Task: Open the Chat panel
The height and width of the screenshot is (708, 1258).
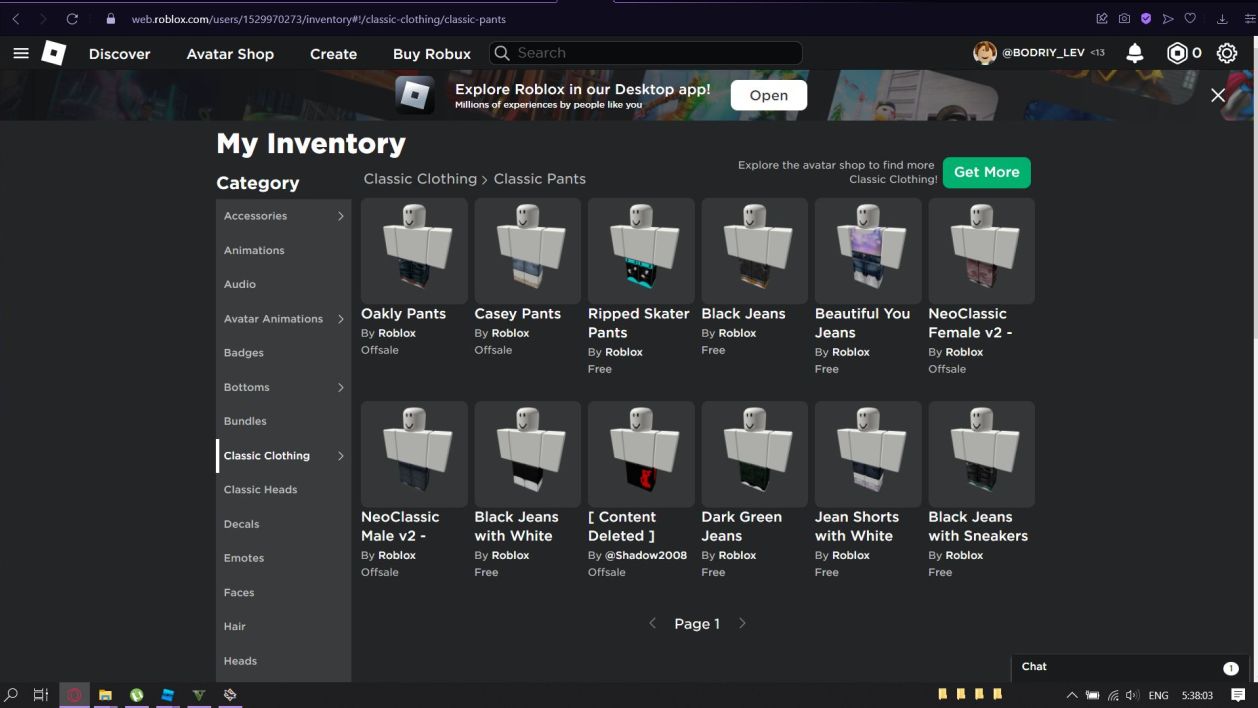Action: click(x=1129, y=667)
